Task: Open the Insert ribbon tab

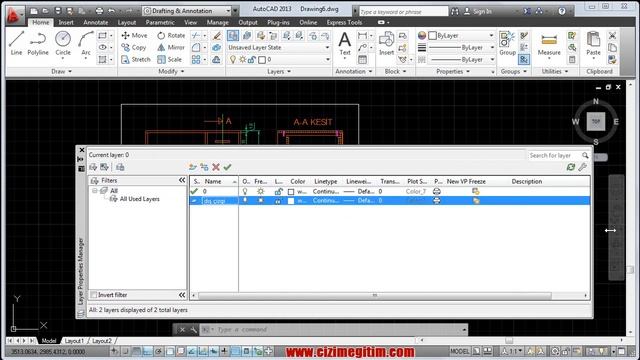Action: (66, 22)
